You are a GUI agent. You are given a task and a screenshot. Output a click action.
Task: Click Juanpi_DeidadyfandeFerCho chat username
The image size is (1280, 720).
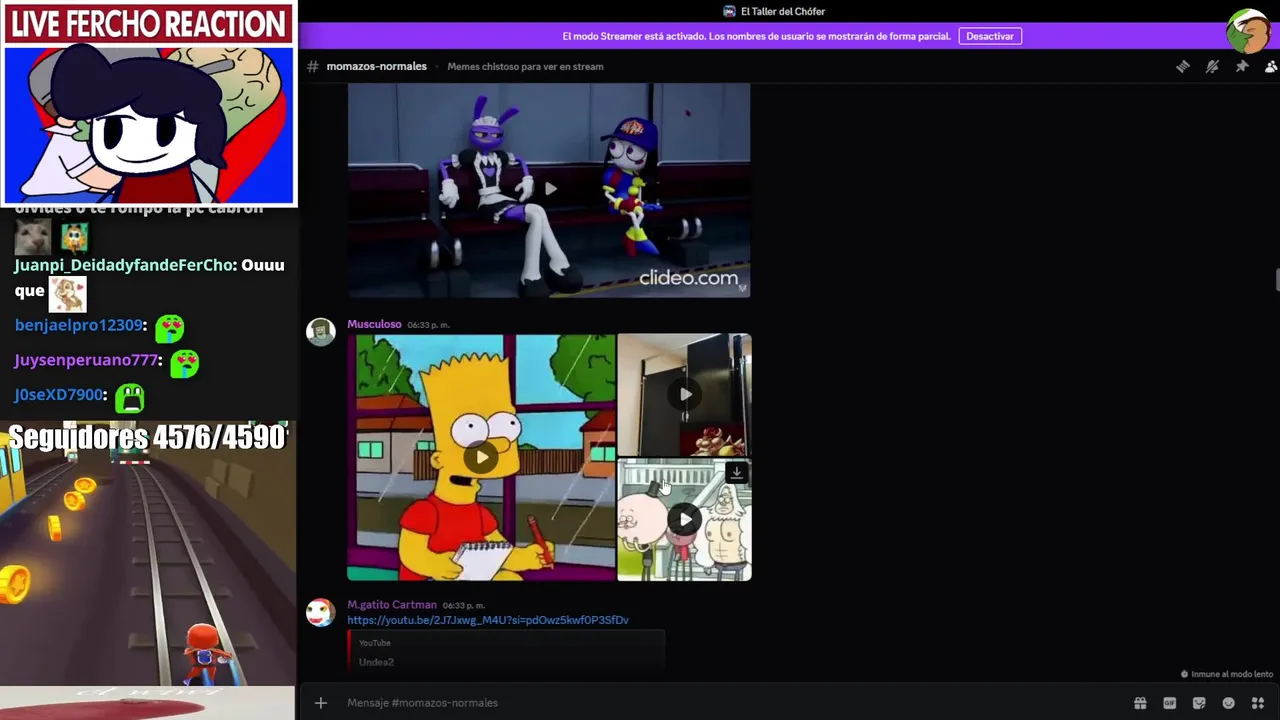coord(124,265)
